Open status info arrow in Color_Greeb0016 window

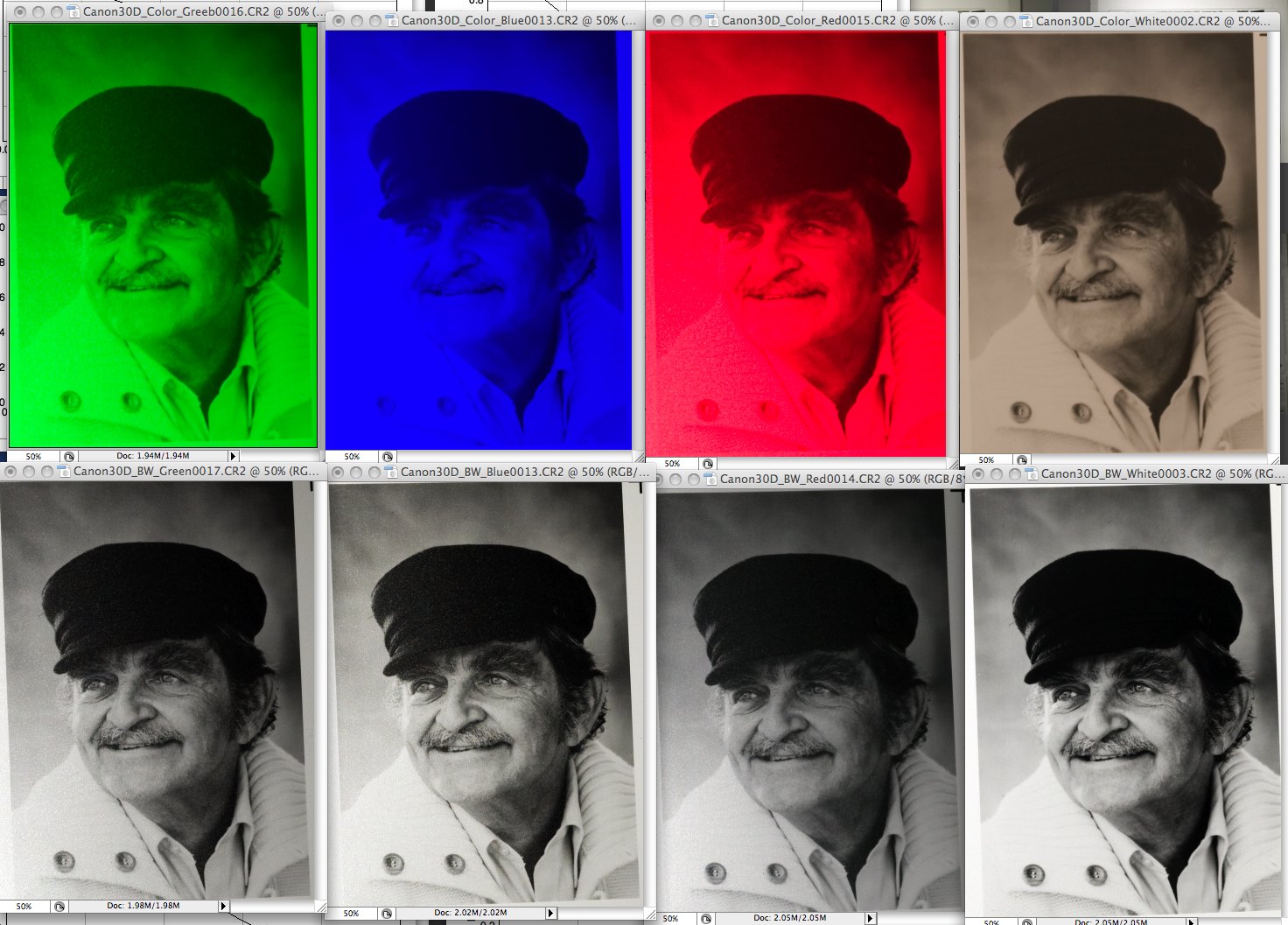coord(233,456)
